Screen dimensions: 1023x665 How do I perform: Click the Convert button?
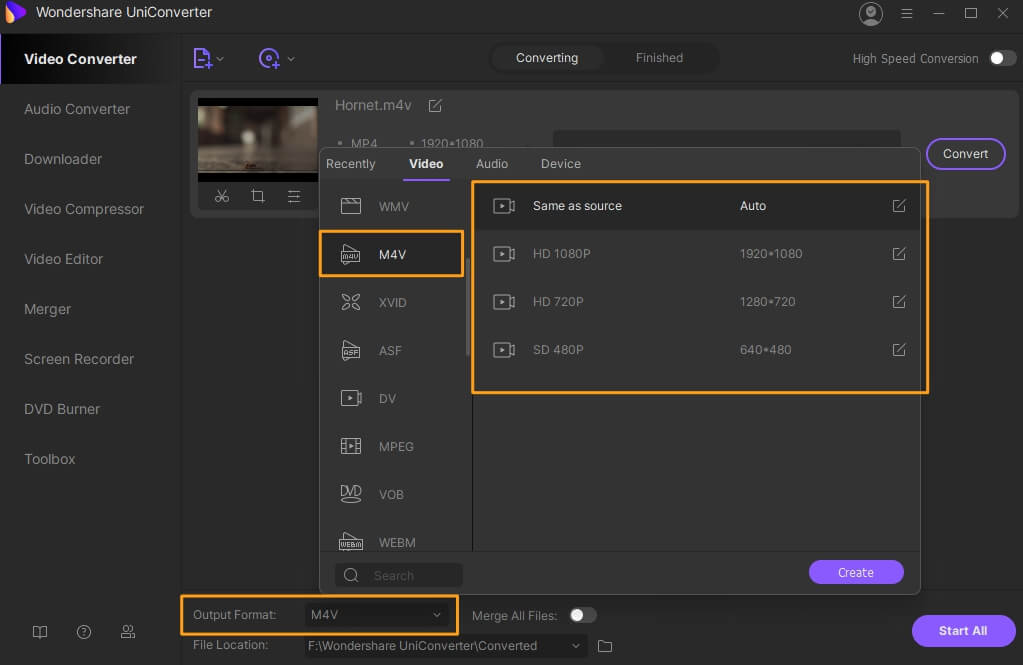point(965,154)
